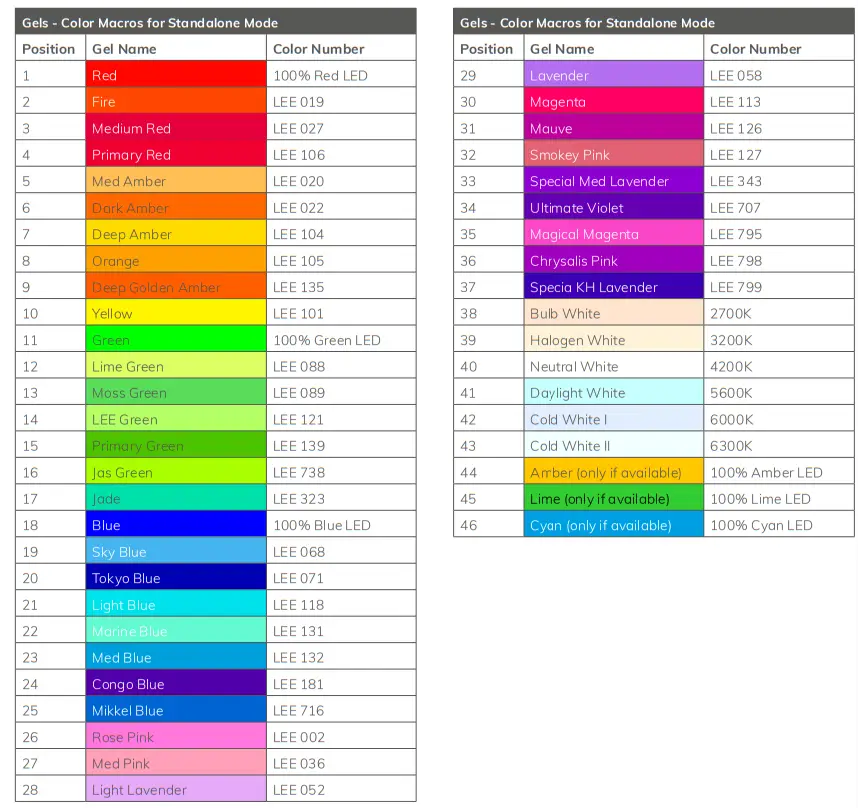Viewport: 858px width, 808px height.
Task: Select the Magical Magenta color cell
Action: click(x=613, y=234)
